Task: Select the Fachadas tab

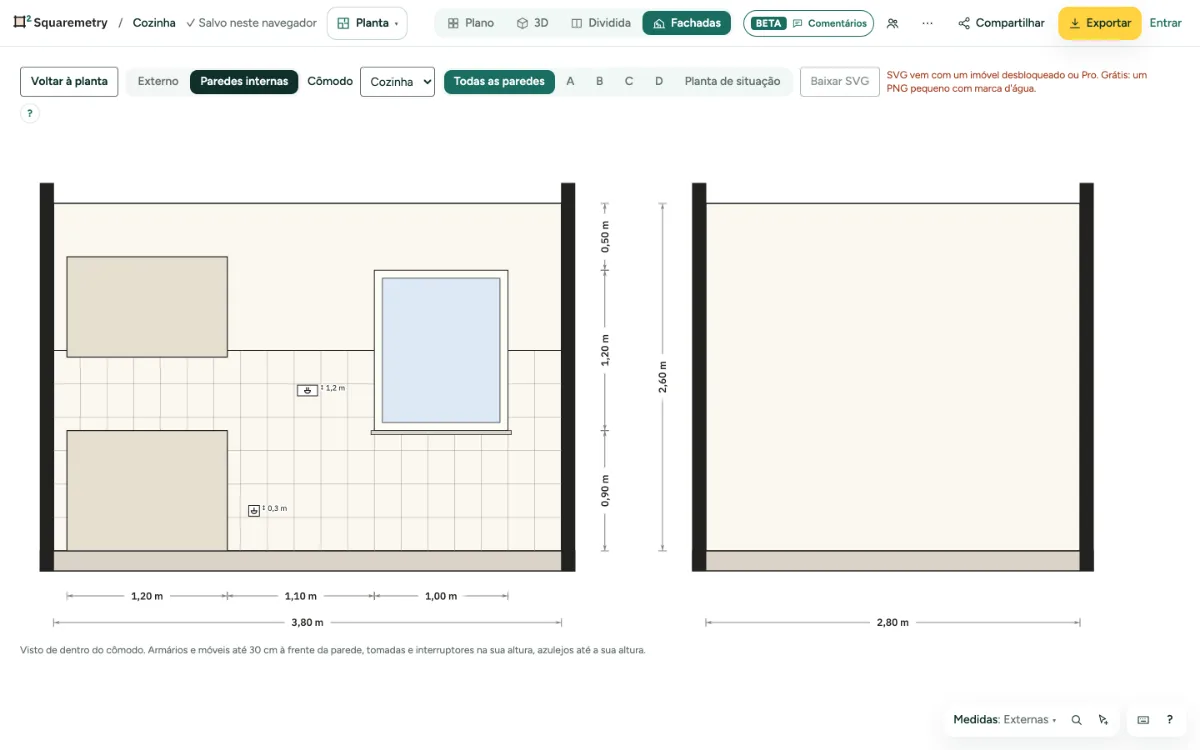Action: (x=687, y=23)
